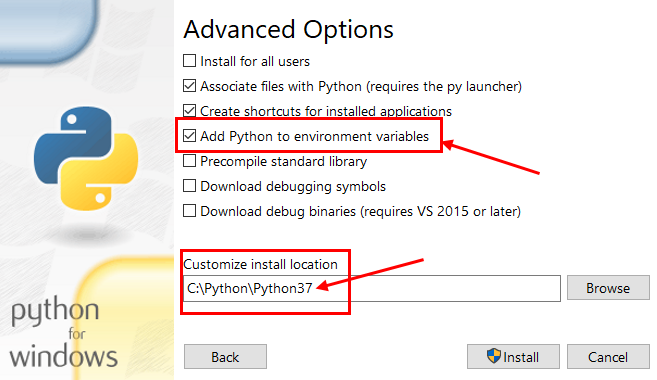The width and height of the screenshot is (657, 380).
Task: Enable Install for all users checkbox
Action: [189, 61]
